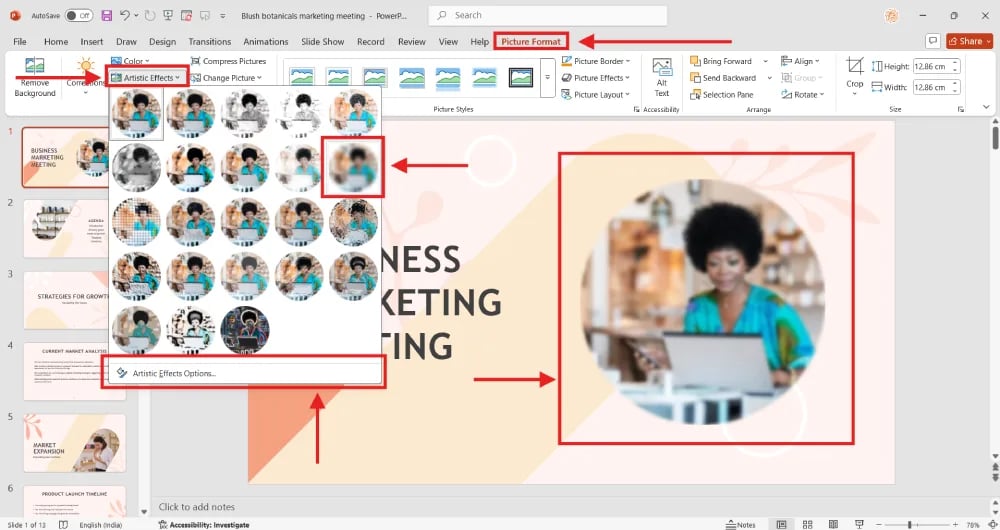The height and width of the screenshot is (530, 1000).
Task: Toggle the AutoSave switch
Action: [79, 16]
